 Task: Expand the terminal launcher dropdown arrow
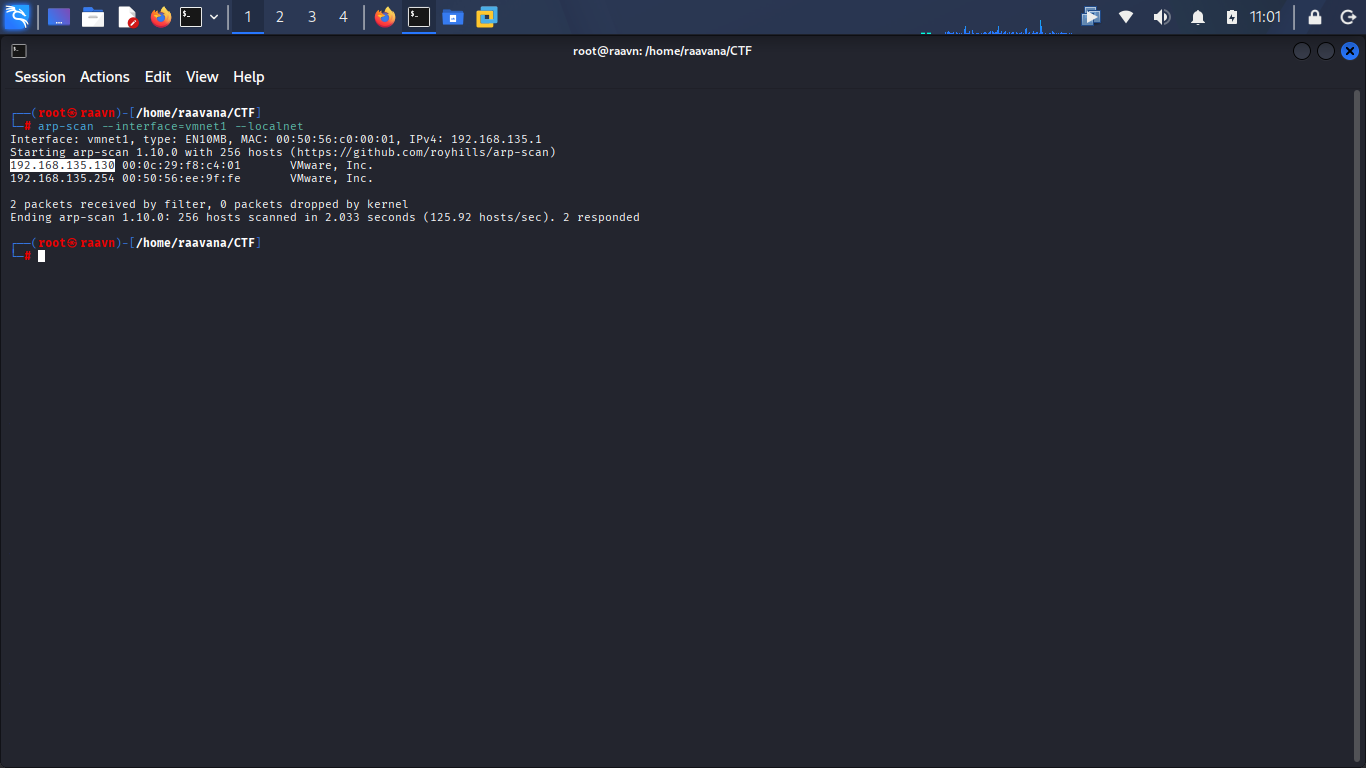214,17
